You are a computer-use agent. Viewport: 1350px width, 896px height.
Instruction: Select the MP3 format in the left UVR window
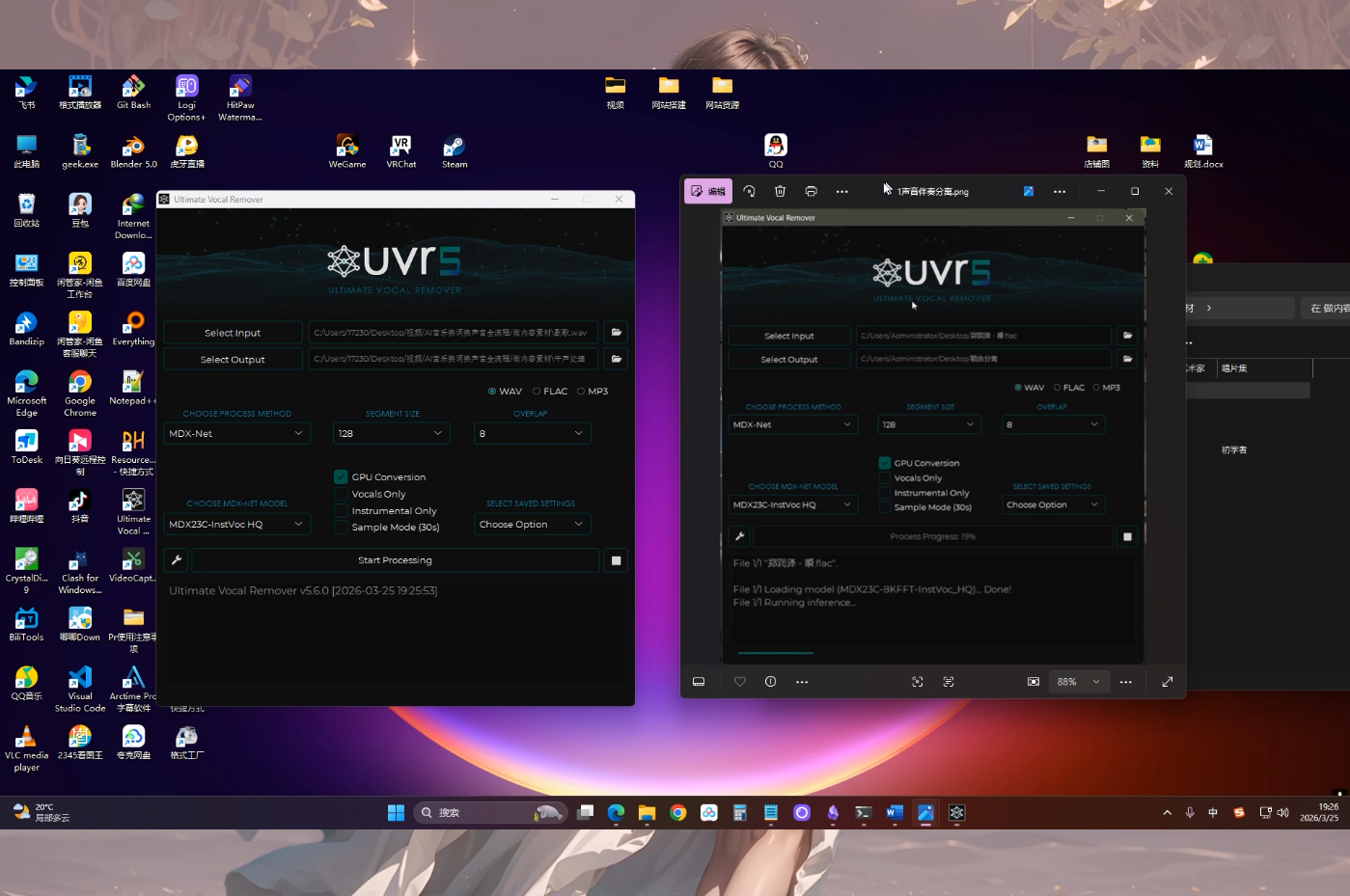click(581, 392)
